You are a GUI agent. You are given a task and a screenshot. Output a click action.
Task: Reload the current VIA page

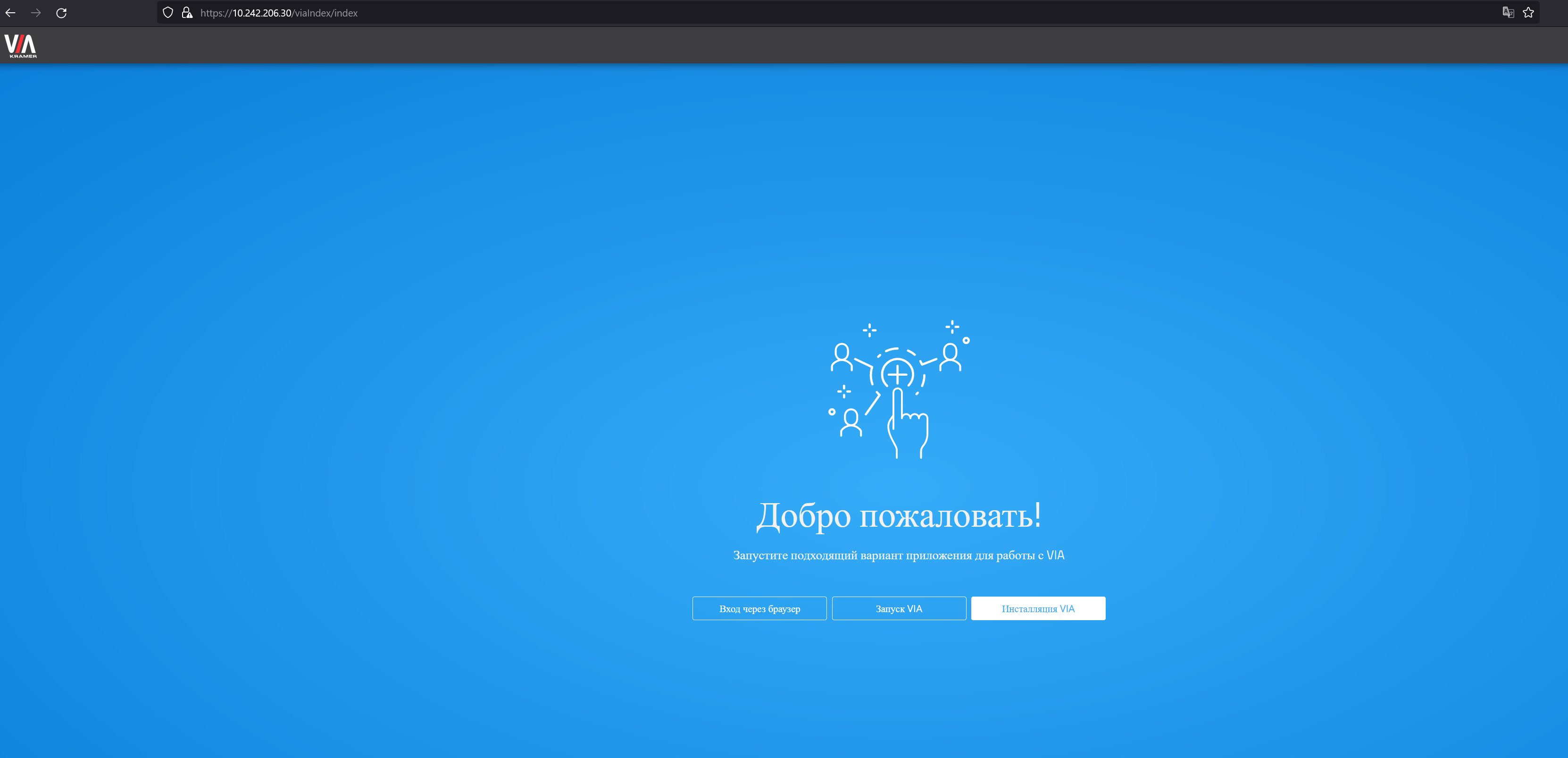(61, 13)
